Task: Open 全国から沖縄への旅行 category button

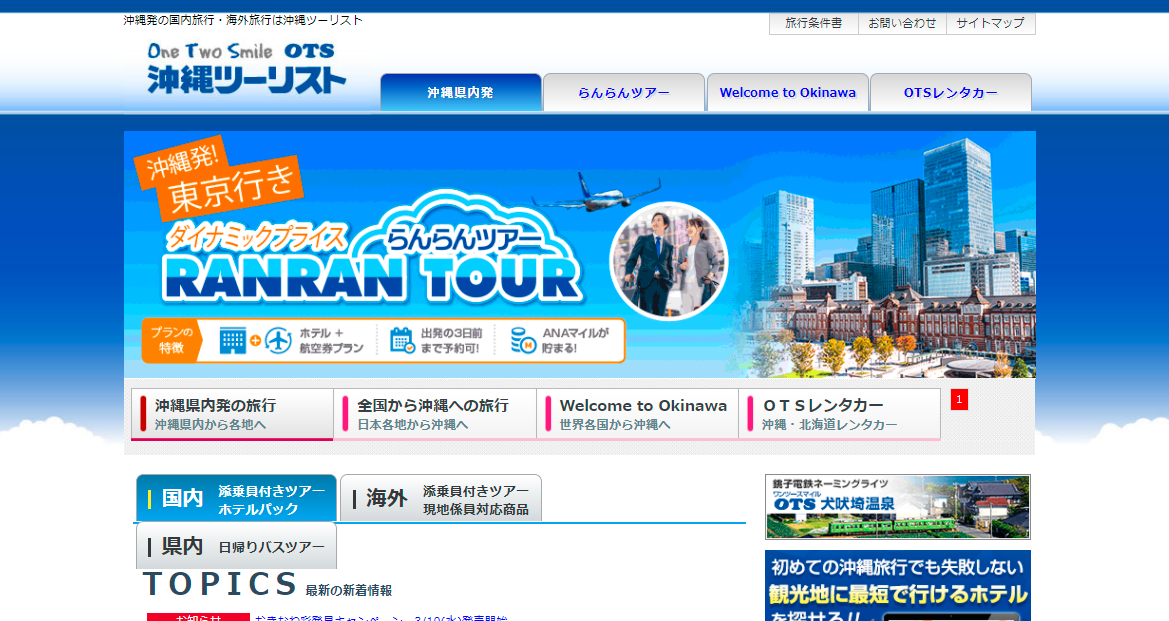Action: (435, 414)
